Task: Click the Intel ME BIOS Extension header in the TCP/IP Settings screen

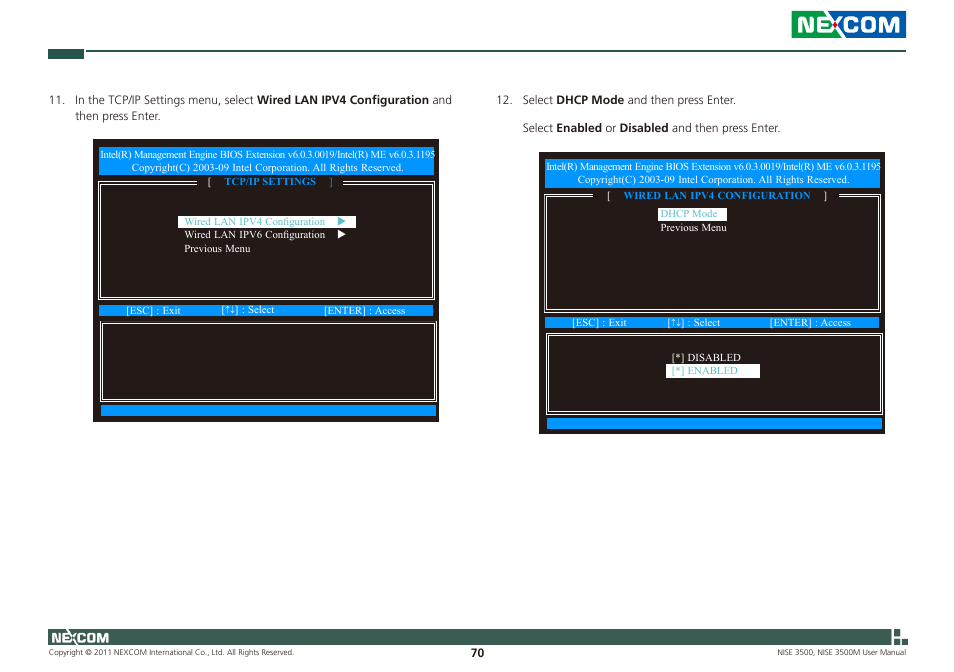Action: (x=266, y=161)
